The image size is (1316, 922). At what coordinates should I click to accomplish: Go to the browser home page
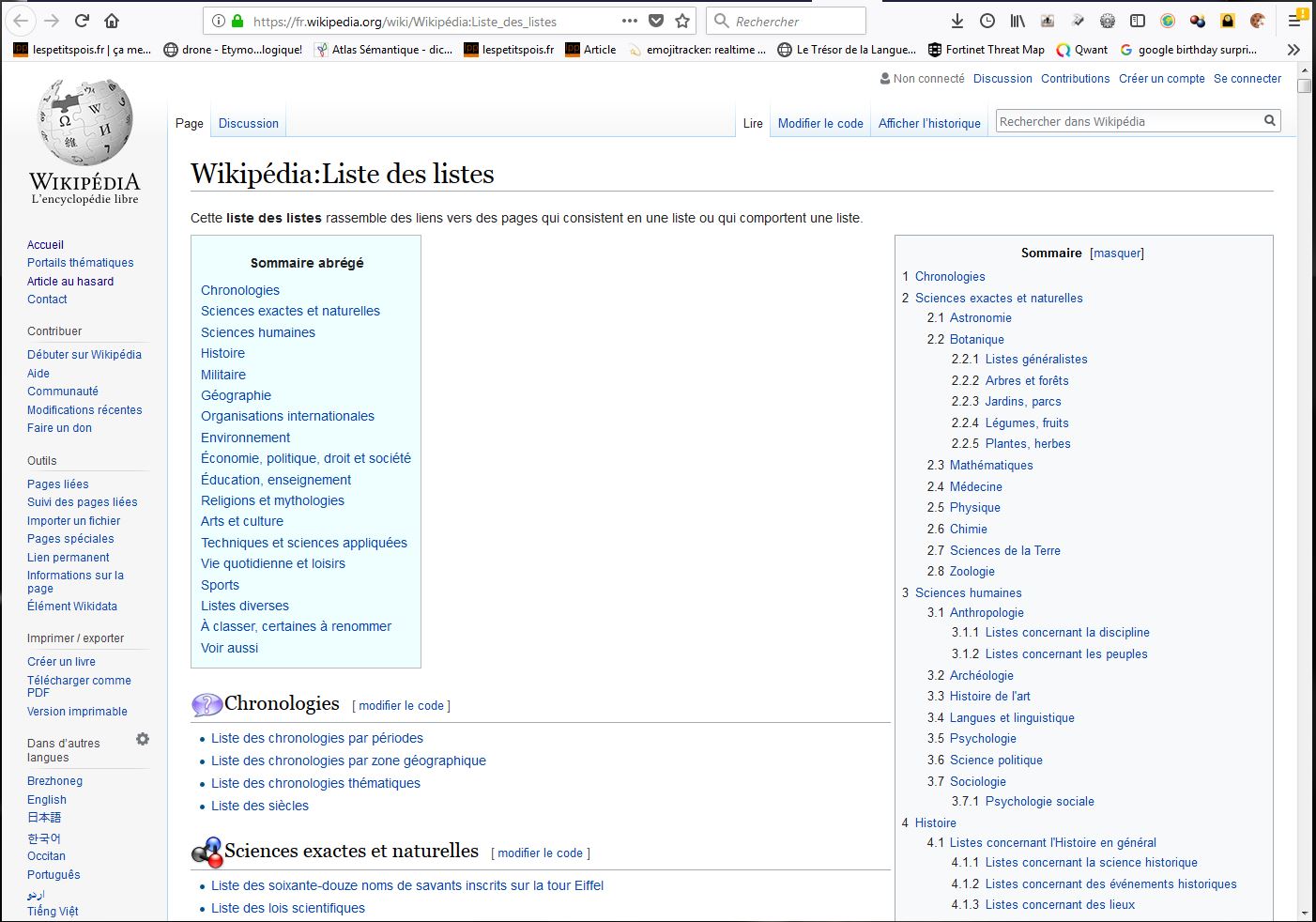tap(112, 21)
